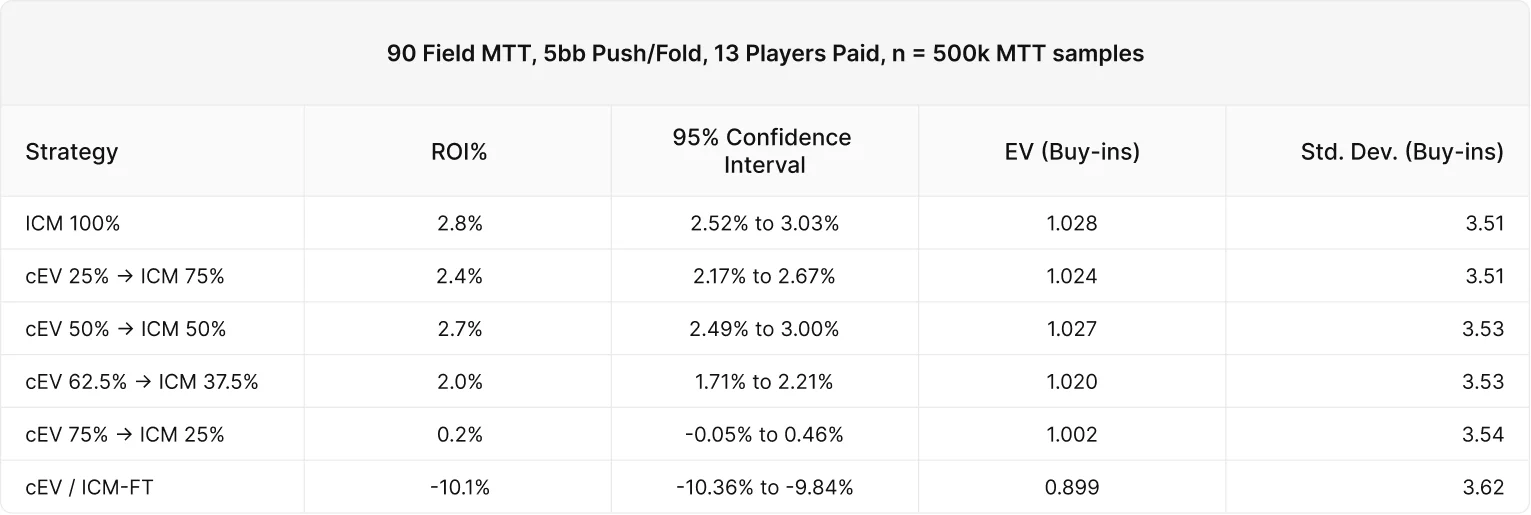Click the Strategy column header
The width and height of the screenshot is (1531, 515).
pyautogui.click(x=72, y=152)
